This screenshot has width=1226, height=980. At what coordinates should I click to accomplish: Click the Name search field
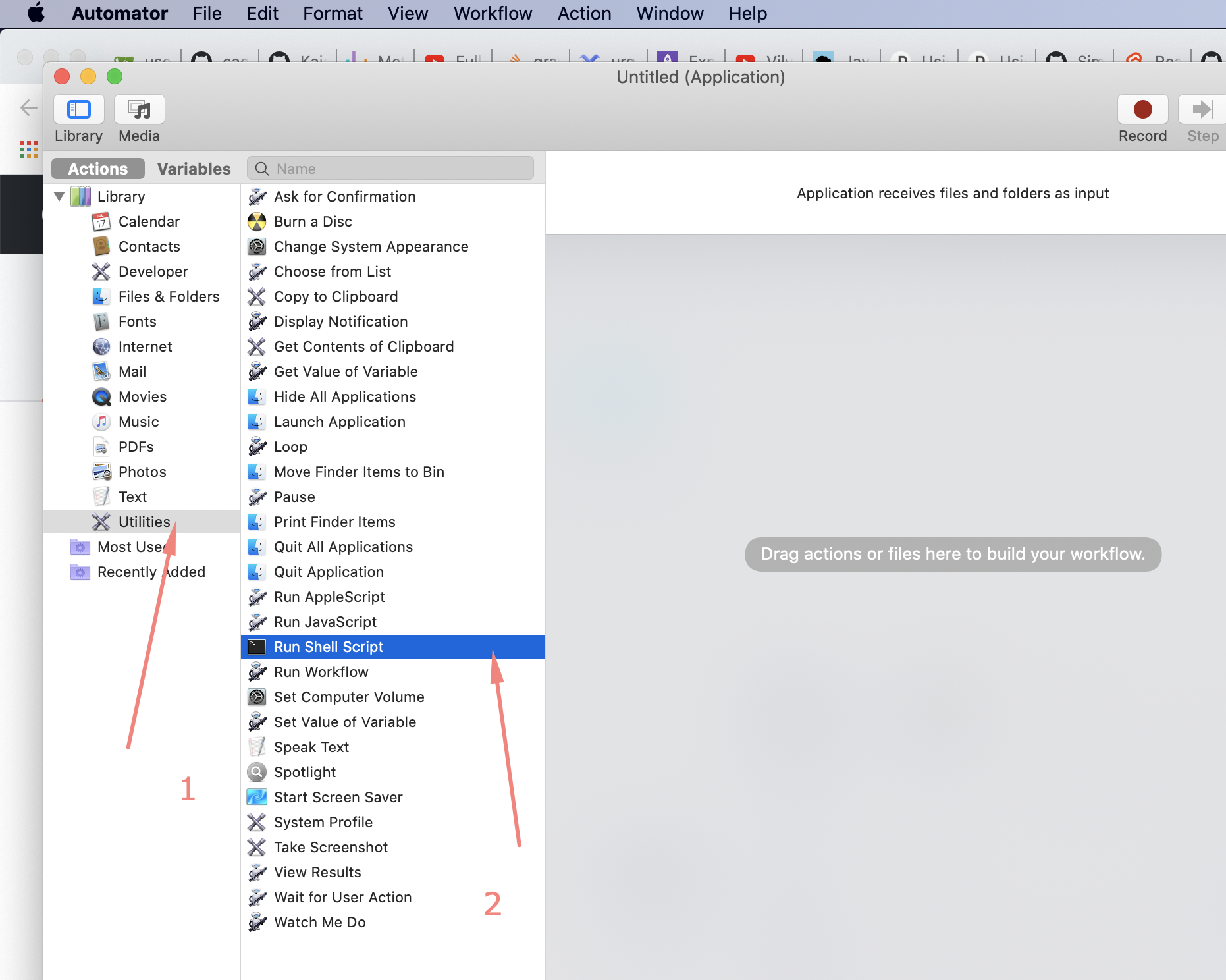(390, 169)
